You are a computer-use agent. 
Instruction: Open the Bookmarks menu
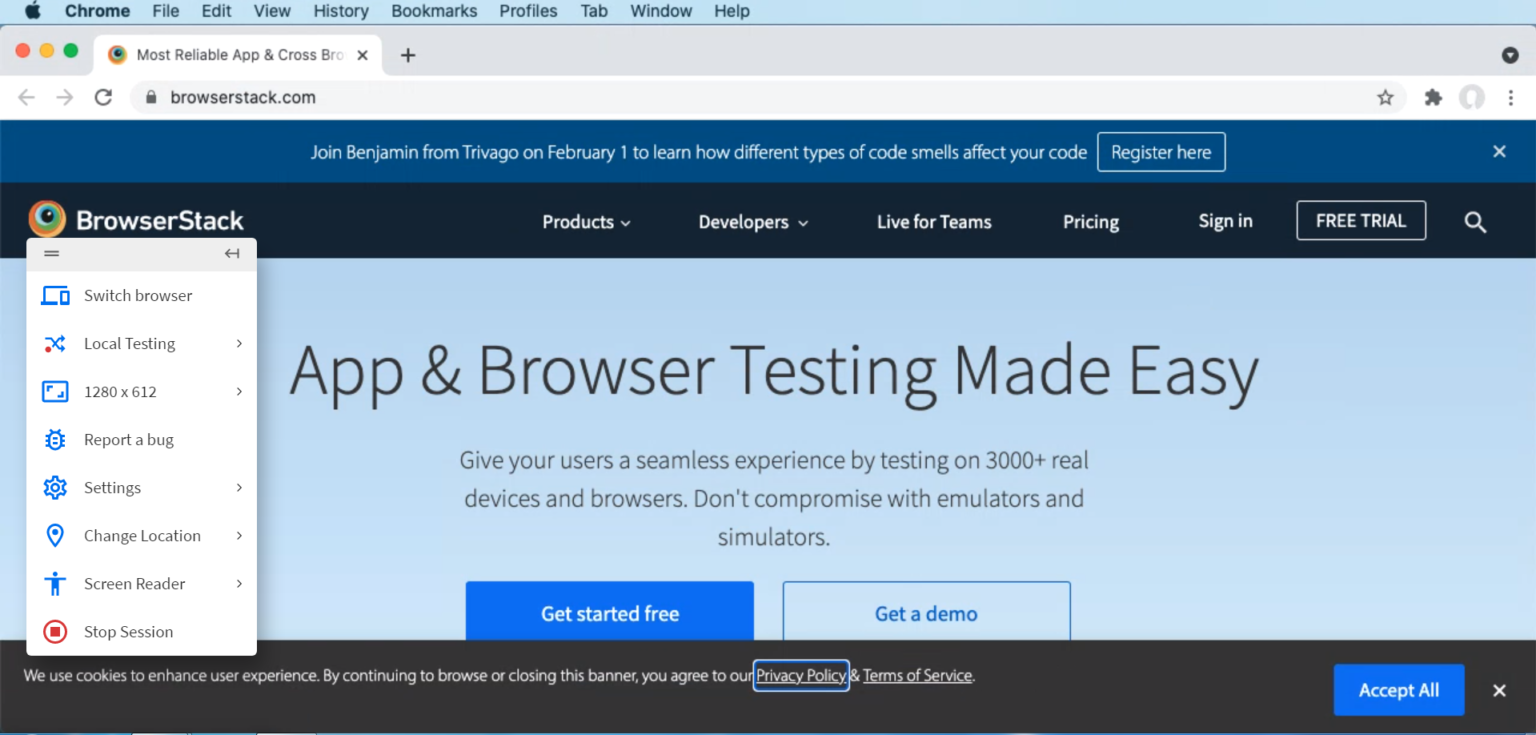click(x=434, y=11)
